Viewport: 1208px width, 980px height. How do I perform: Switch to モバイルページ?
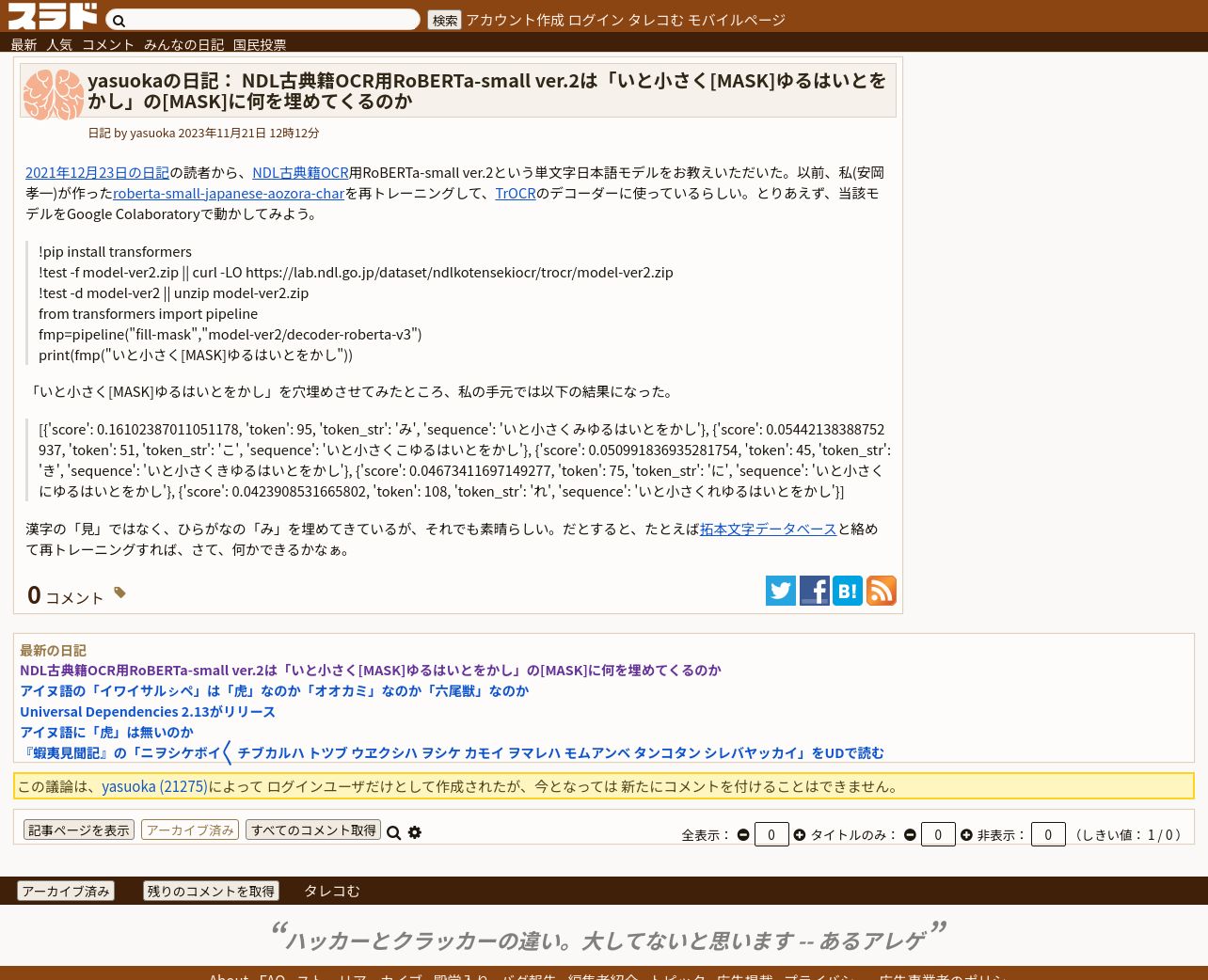coord(736,20)
